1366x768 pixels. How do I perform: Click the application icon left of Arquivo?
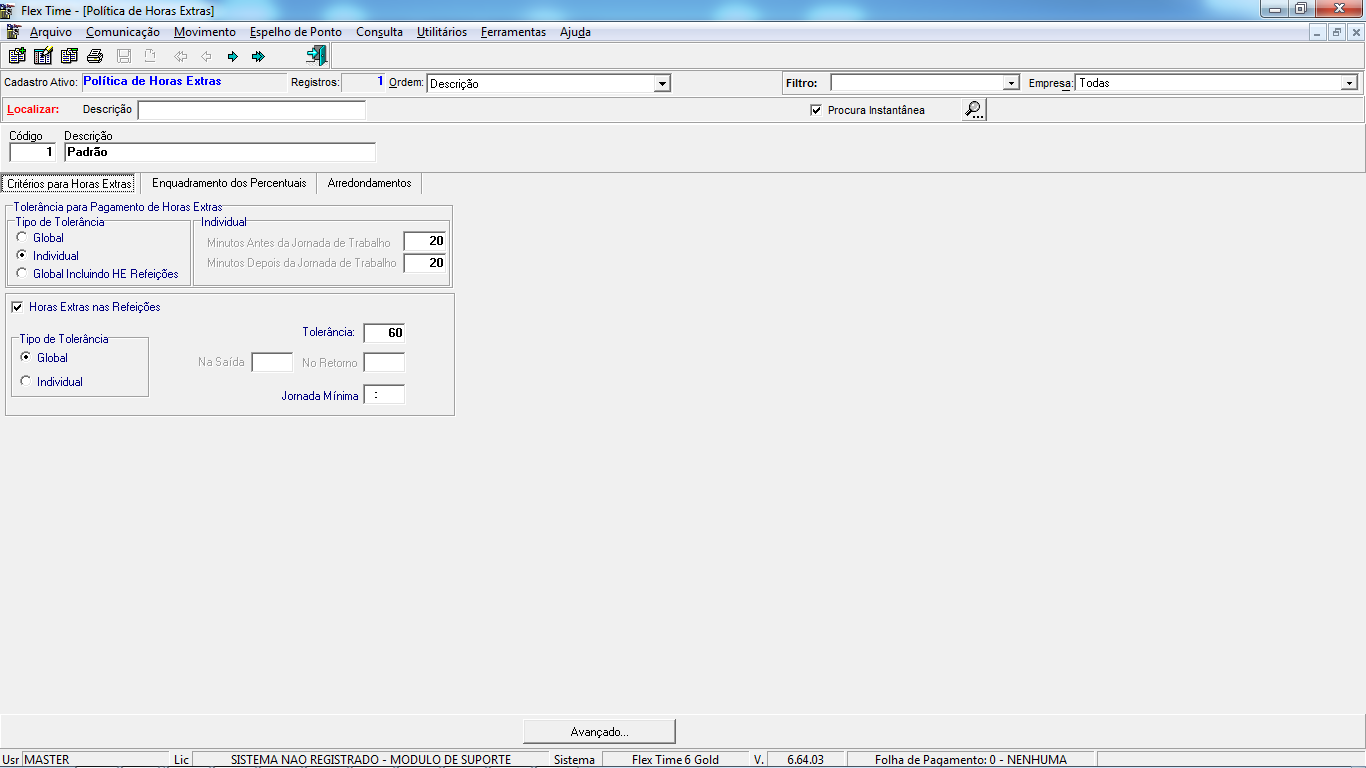[x=14, y=32]
